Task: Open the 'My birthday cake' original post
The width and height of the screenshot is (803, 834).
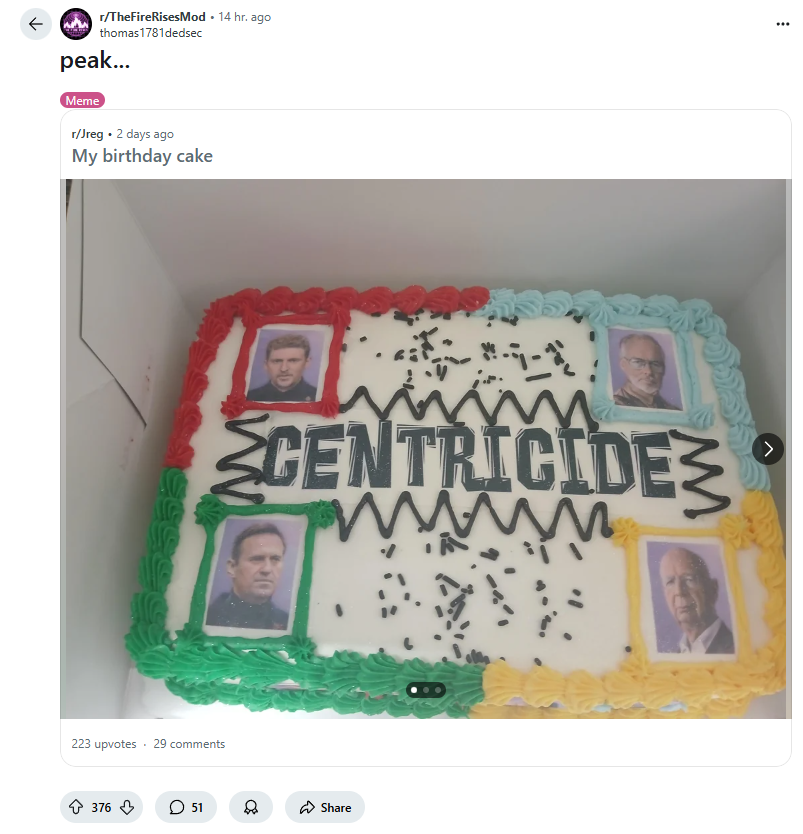Action: pos(142,156)
